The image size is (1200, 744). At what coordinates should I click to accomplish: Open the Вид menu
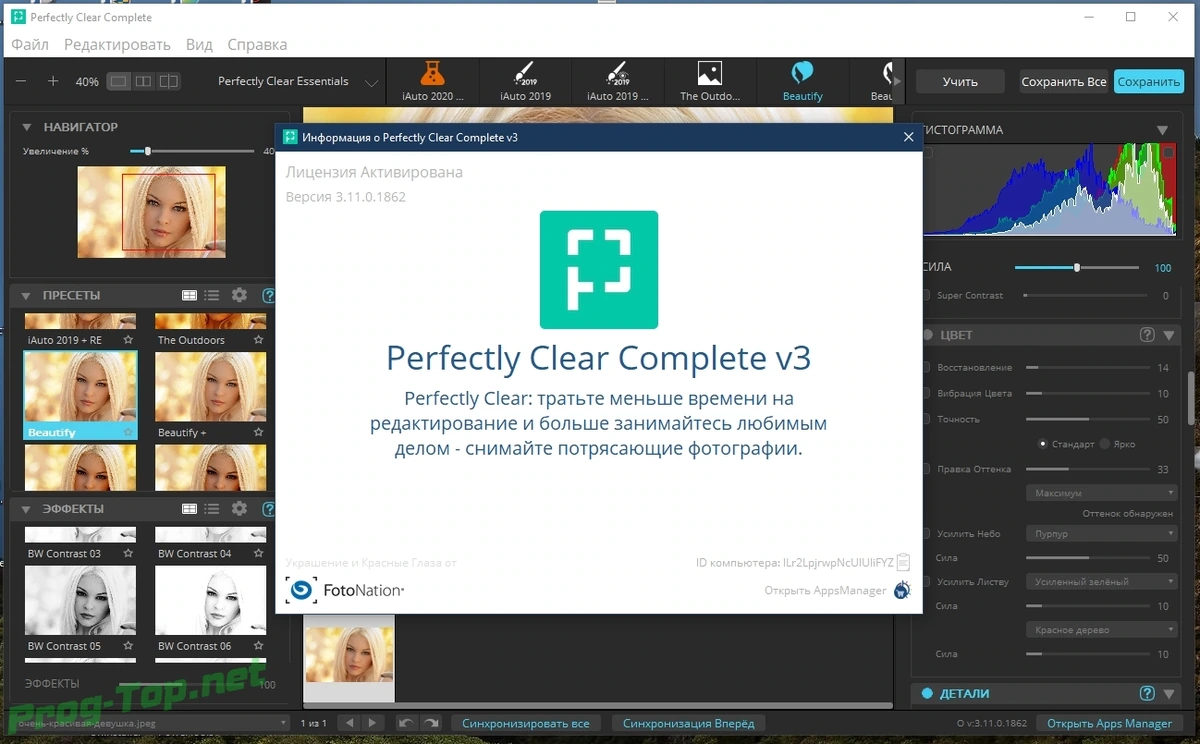pos(199,45)
